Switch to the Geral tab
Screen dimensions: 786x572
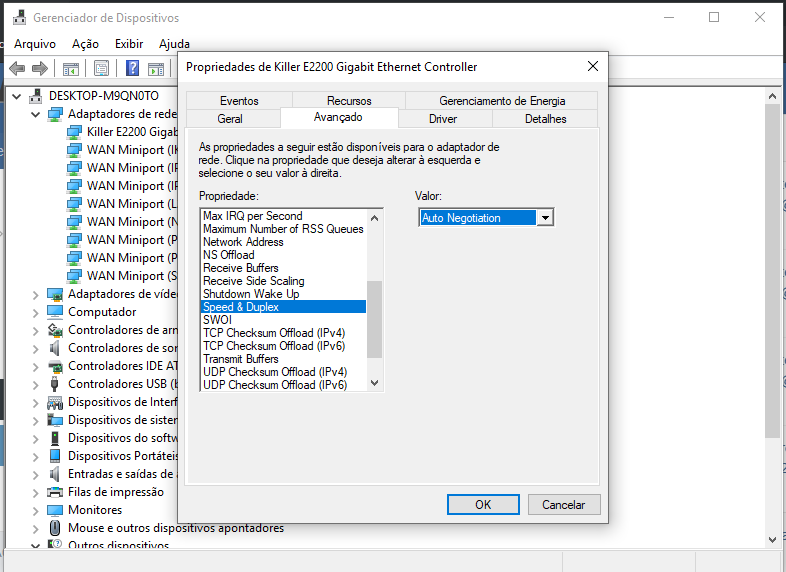[230, 119]
